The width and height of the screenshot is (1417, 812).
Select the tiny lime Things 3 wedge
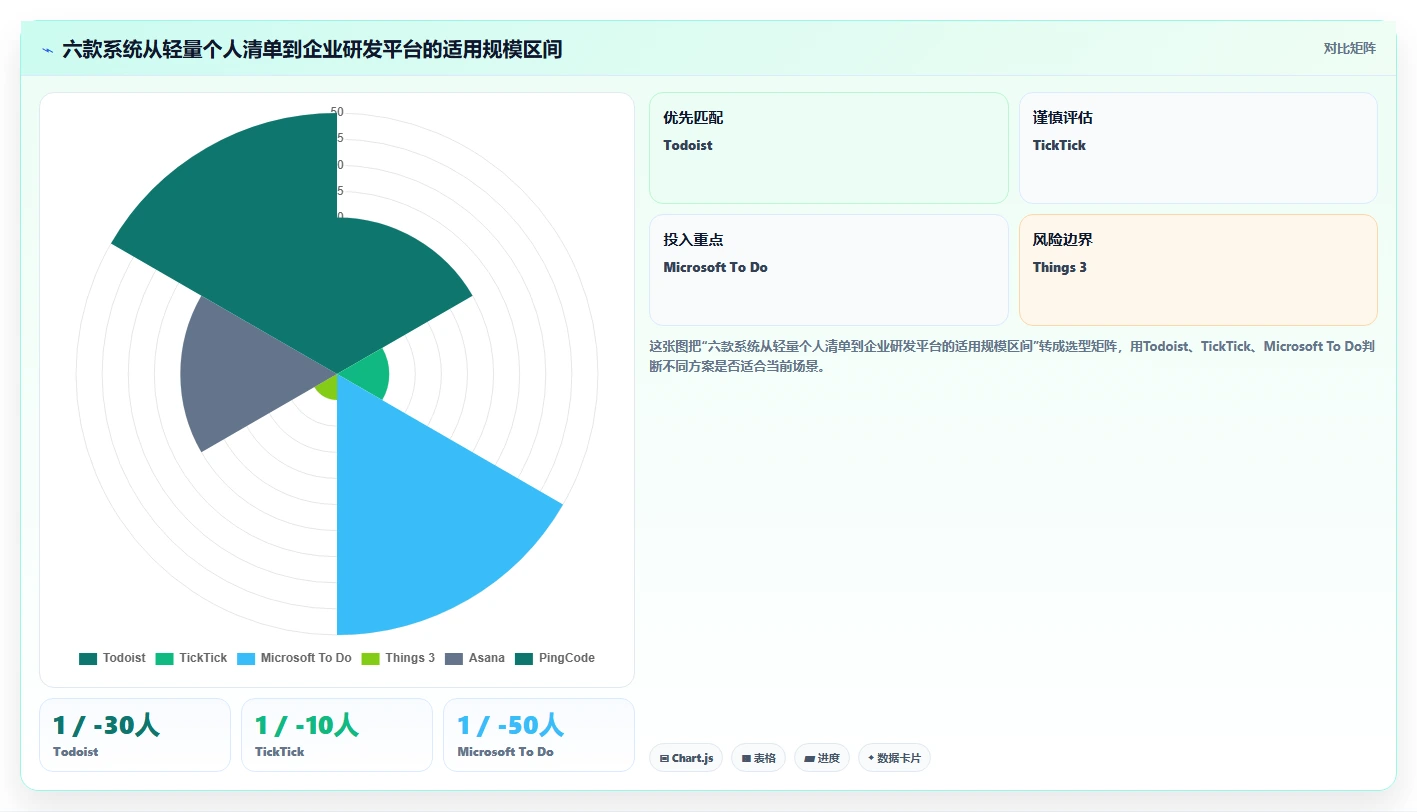pyautogui.click(x=327, y=387)
